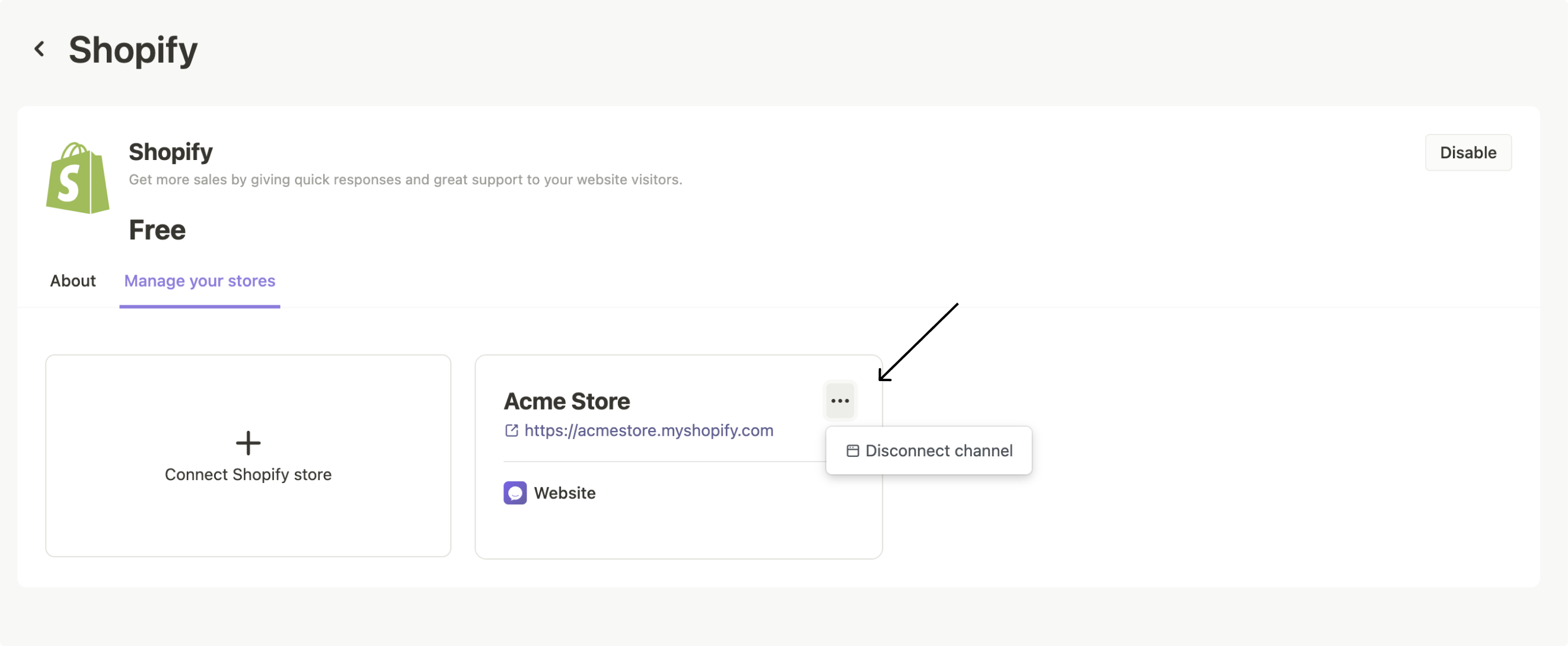Click the external link icon beside the store URL

[x=511, y=431]
